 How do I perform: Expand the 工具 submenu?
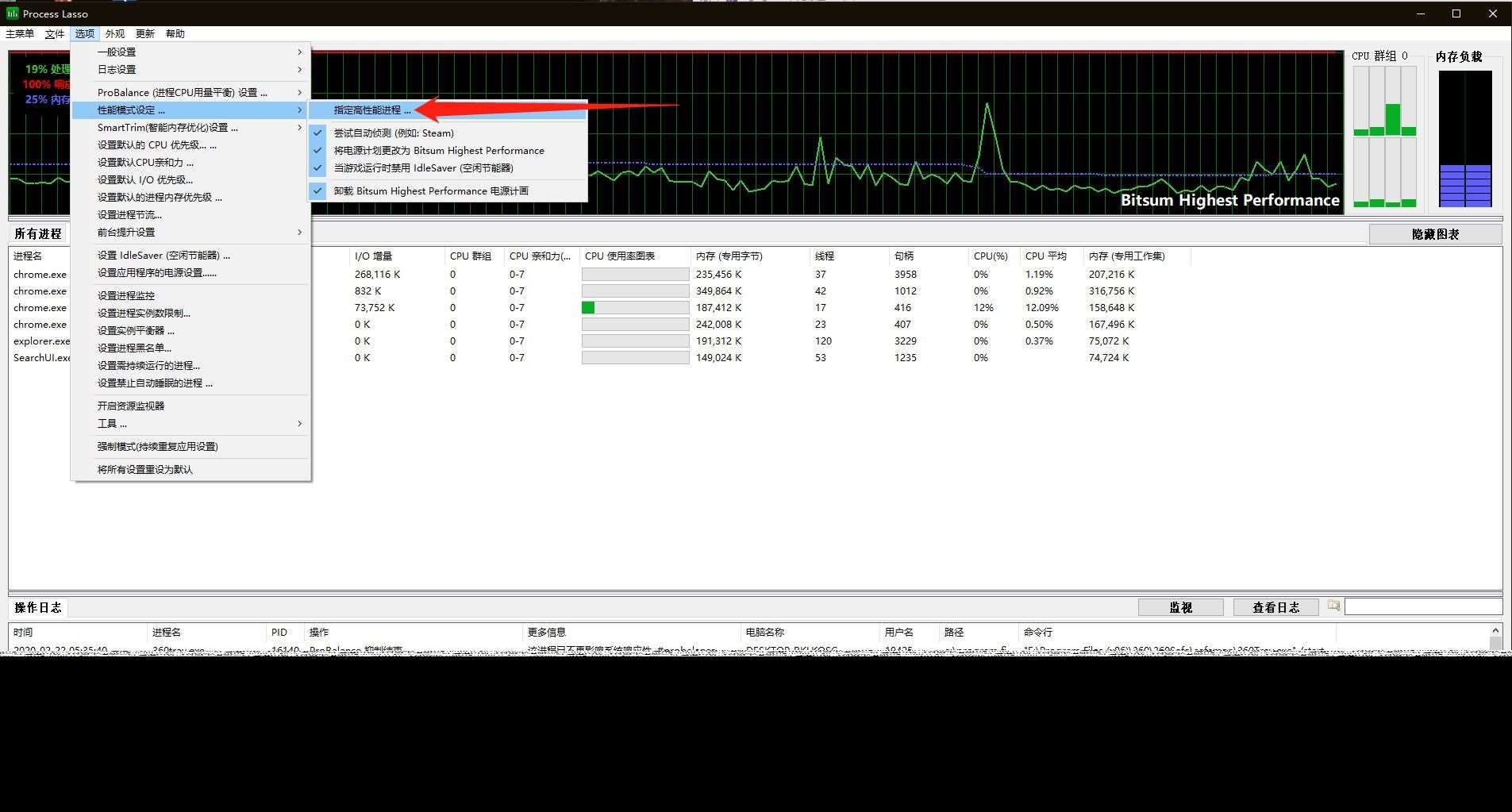[190, 423]
